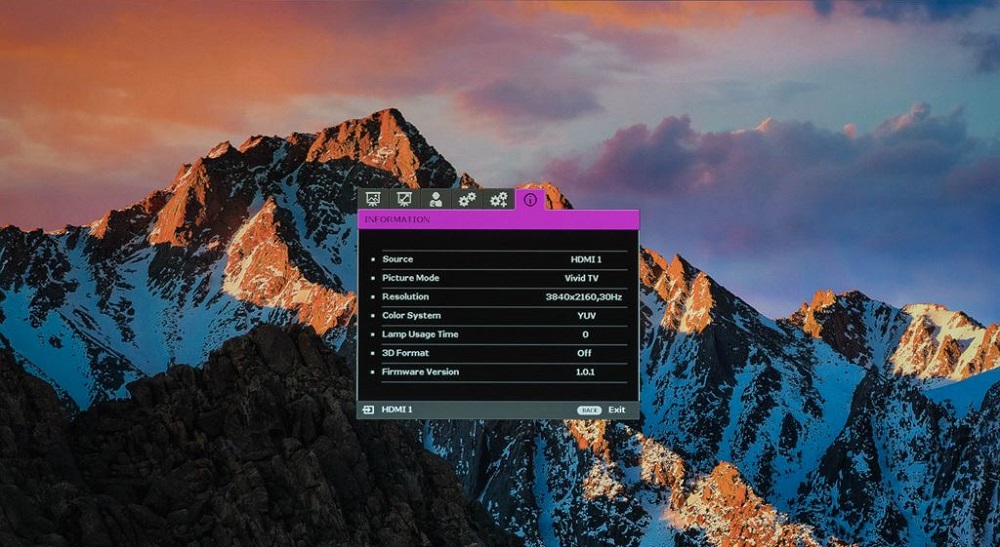Click the Exit label in the footer
This screenshot has height=547, width=1000.
click(616, 409)
